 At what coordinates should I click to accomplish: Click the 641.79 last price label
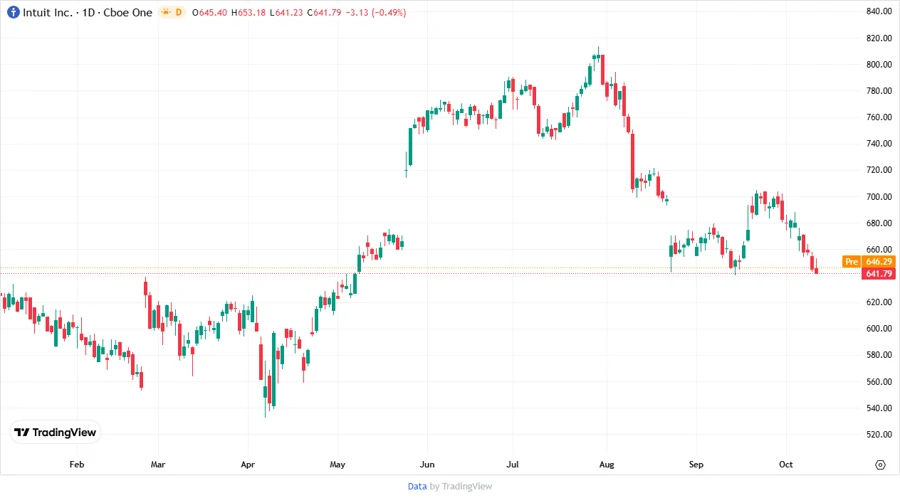[x=878, y=274]
